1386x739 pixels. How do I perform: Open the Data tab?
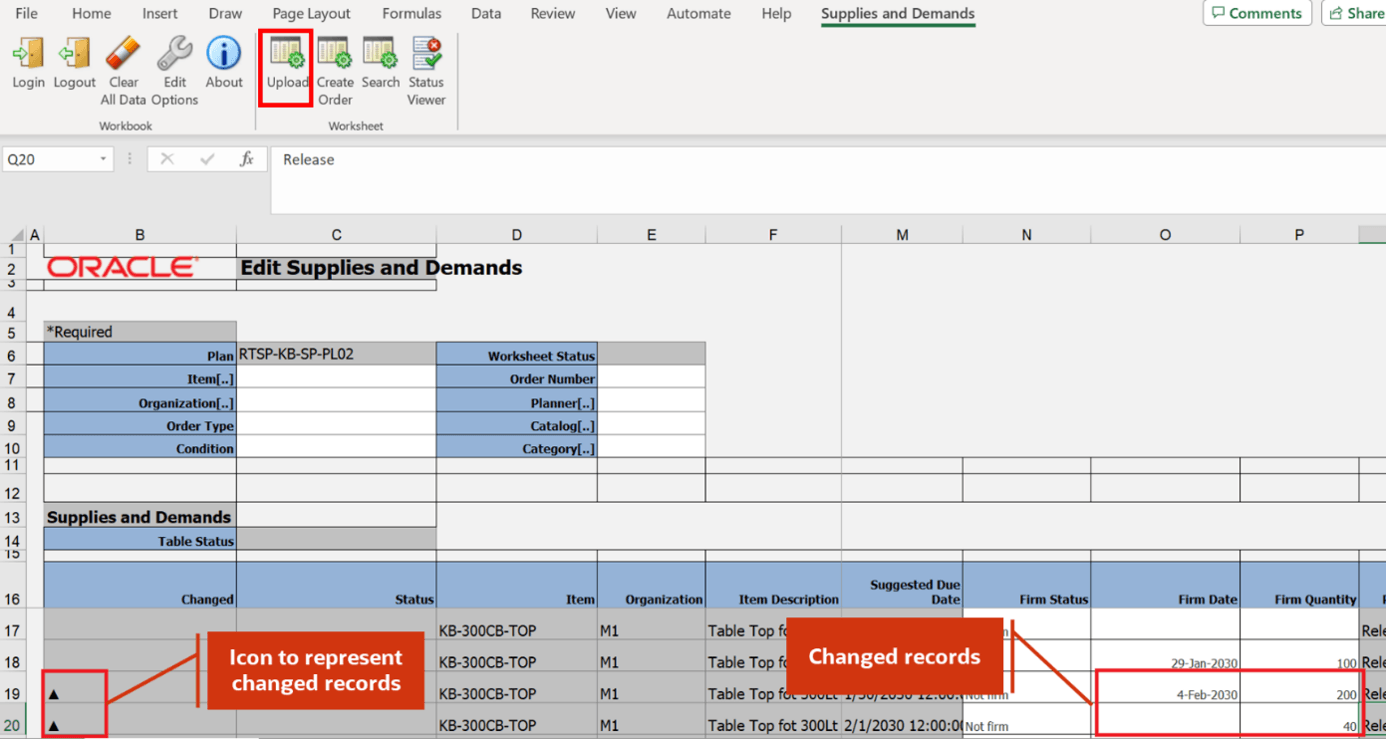[486, 14]
